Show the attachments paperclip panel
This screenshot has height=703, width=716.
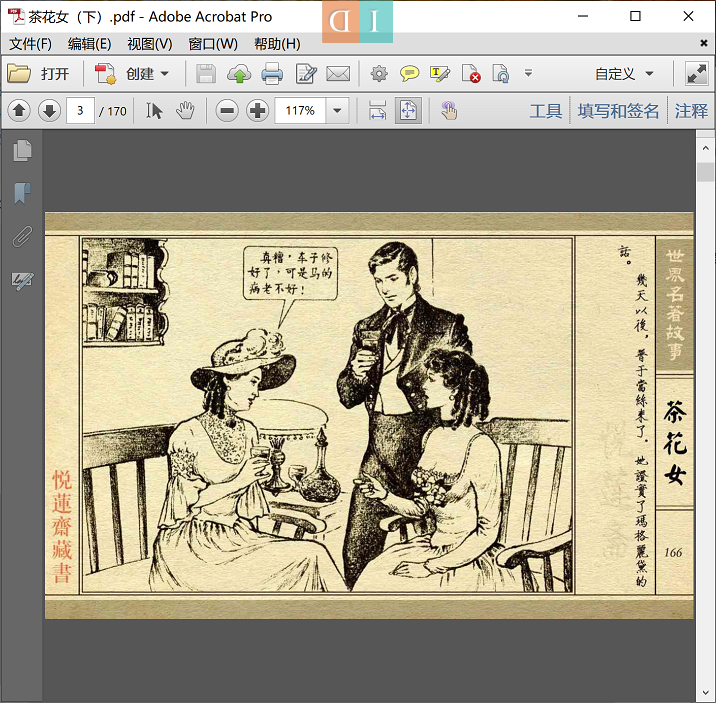pos(22,236)
